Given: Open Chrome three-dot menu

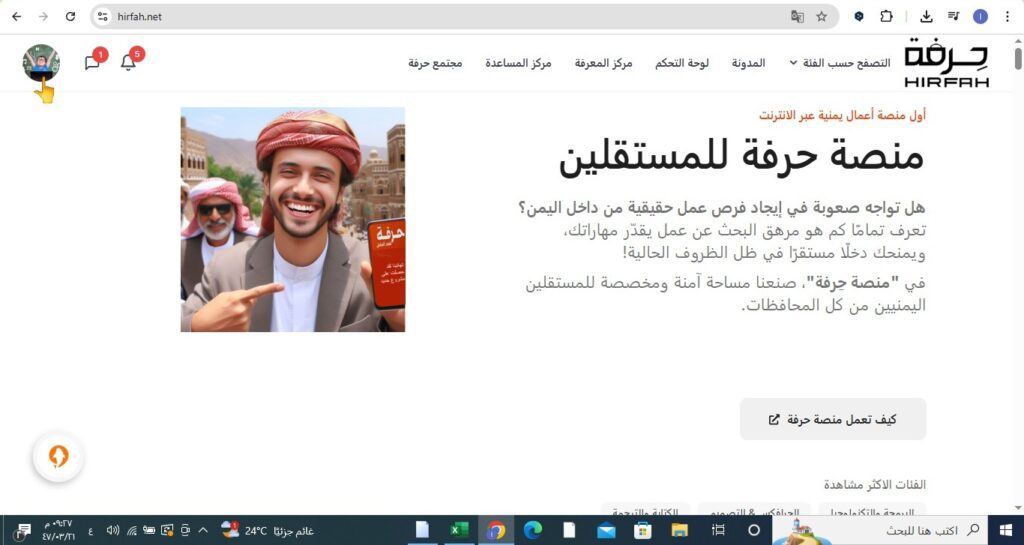Looking at the screenshot, I should pos(1006,16).
